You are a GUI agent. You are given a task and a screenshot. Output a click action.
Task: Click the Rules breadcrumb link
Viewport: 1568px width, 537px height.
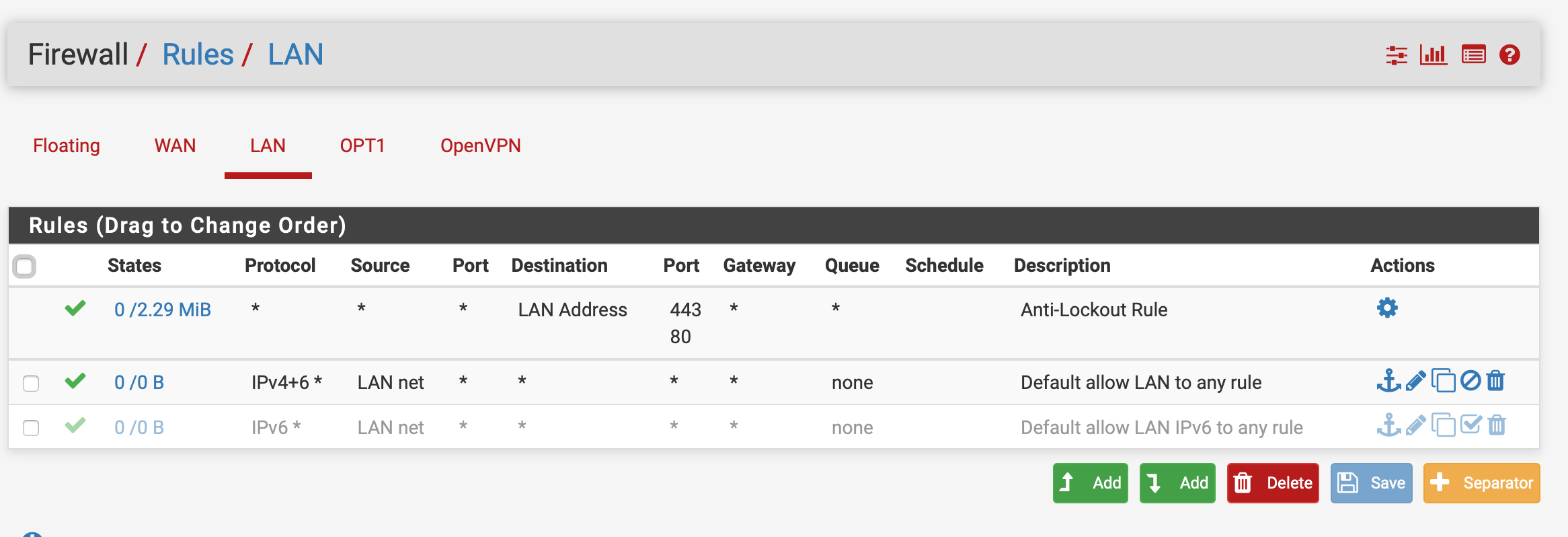[x=198, y=55]
